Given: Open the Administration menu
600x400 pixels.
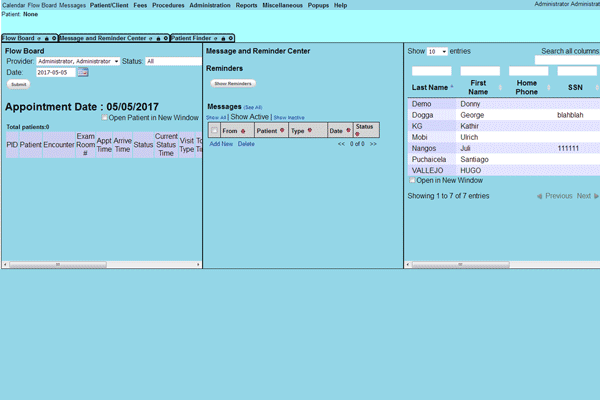Looking at the screenshot, I should [x=209, y=6].
